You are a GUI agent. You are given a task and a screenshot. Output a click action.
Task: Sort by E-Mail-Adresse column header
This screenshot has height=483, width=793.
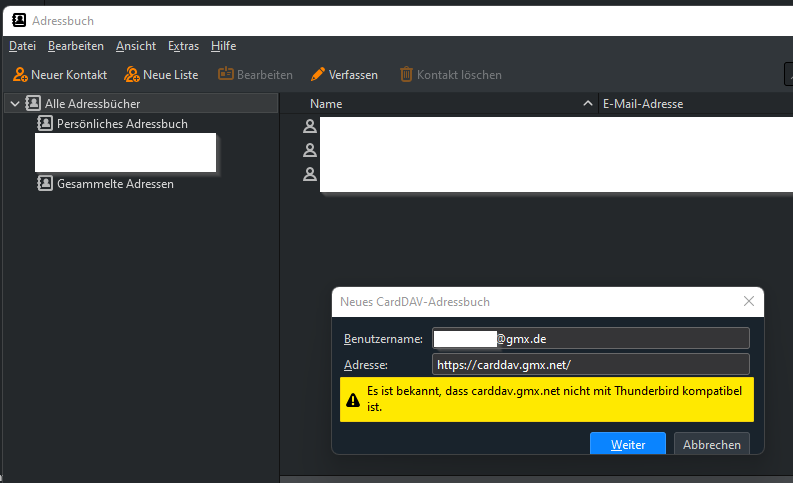(x=643, y=104)
